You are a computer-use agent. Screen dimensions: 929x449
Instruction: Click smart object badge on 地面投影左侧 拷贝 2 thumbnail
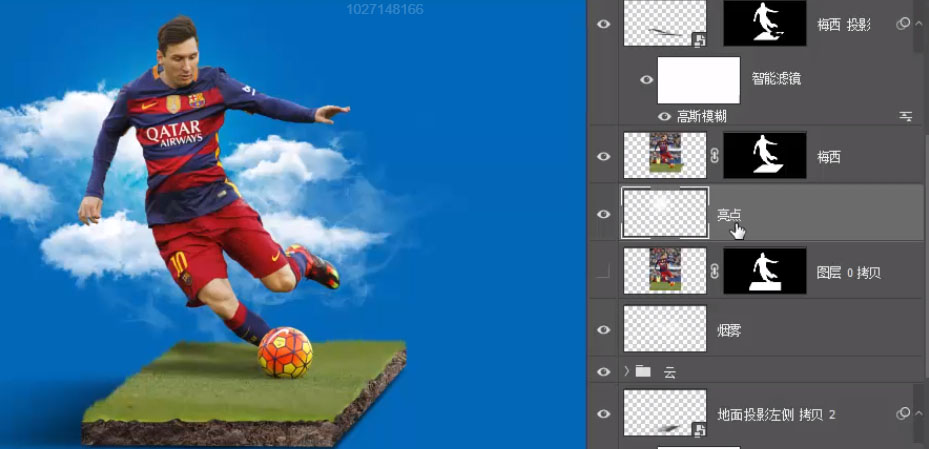point(699,429)
